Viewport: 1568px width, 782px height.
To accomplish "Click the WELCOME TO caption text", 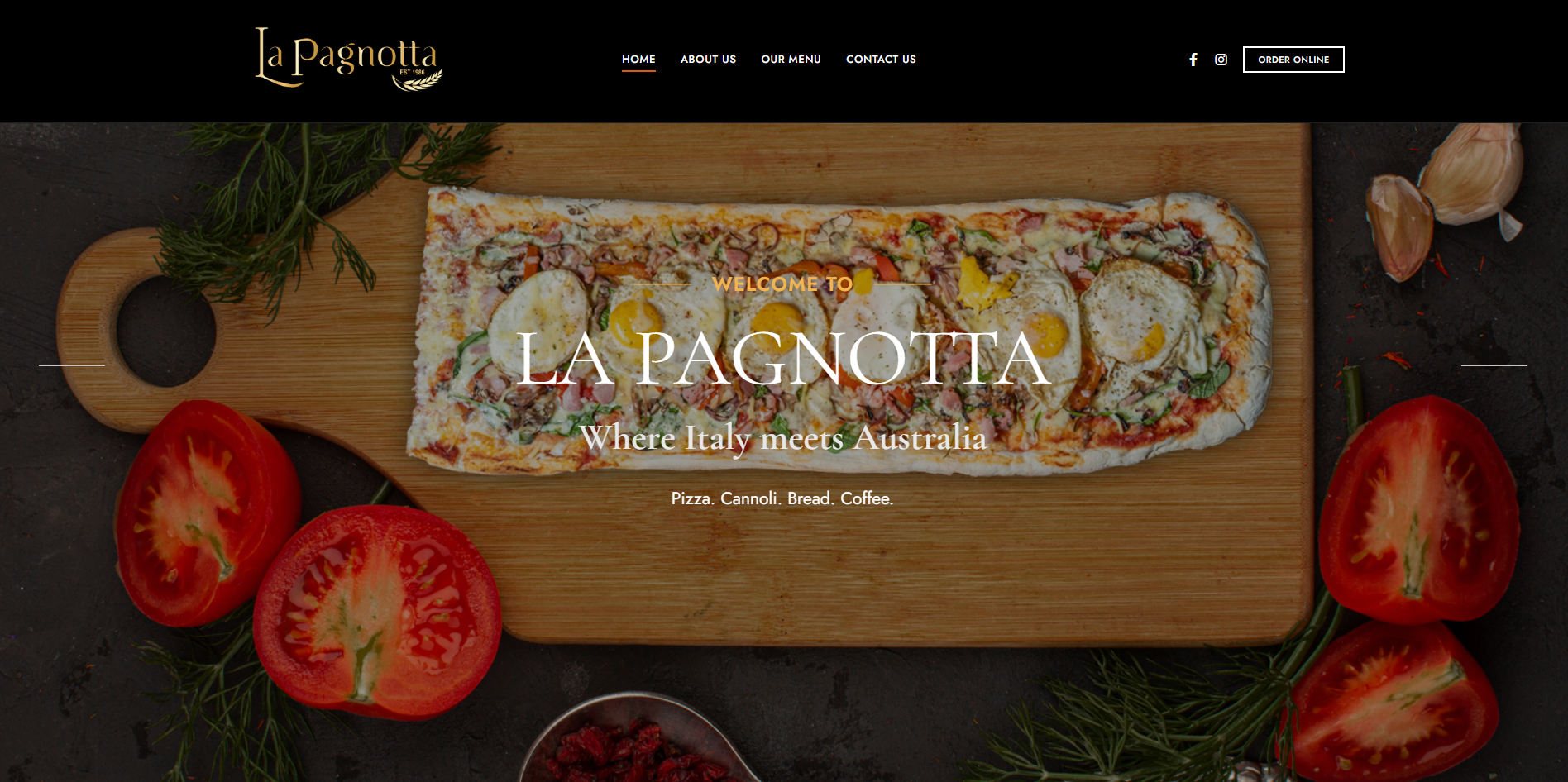I will pos(782,284).
